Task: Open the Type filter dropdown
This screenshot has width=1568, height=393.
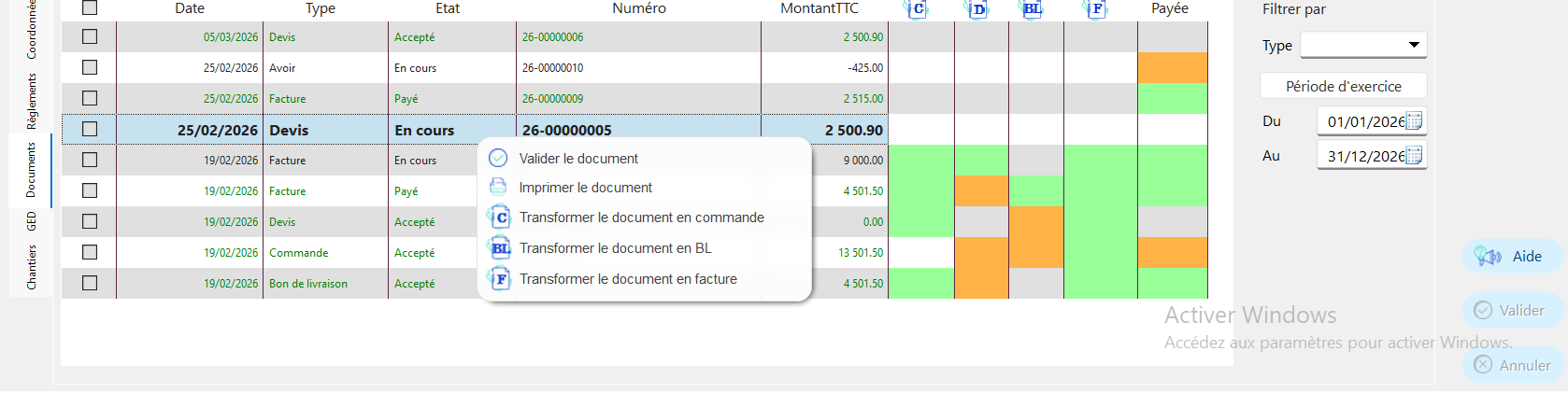Action: (x=1363, y=45)
